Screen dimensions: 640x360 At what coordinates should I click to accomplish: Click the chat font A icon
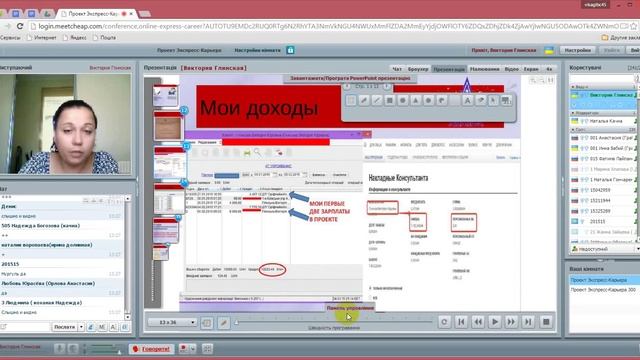coord(113,327)
